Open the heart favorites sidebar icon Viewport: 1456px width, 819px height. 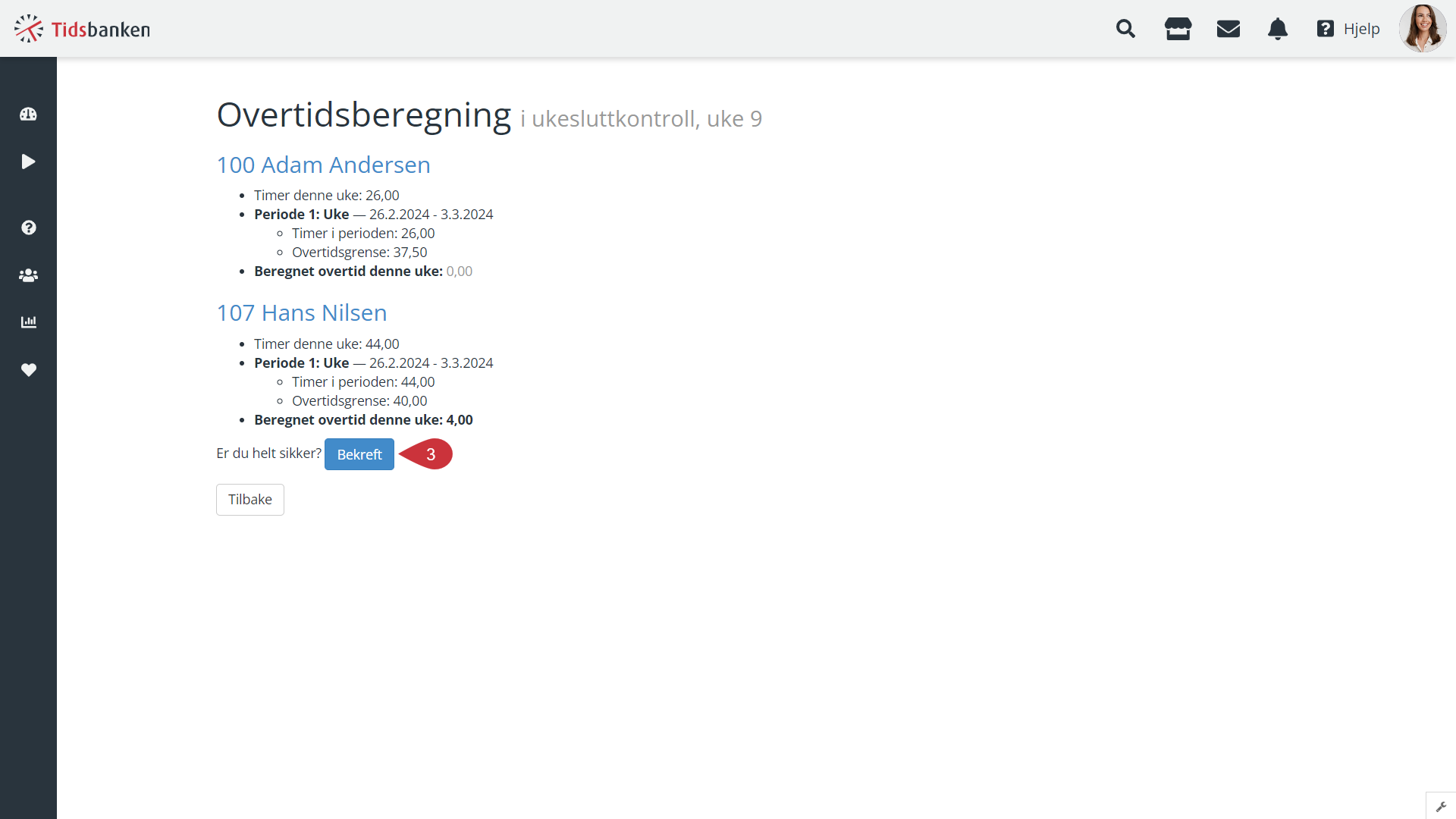(x=28, y=370)
